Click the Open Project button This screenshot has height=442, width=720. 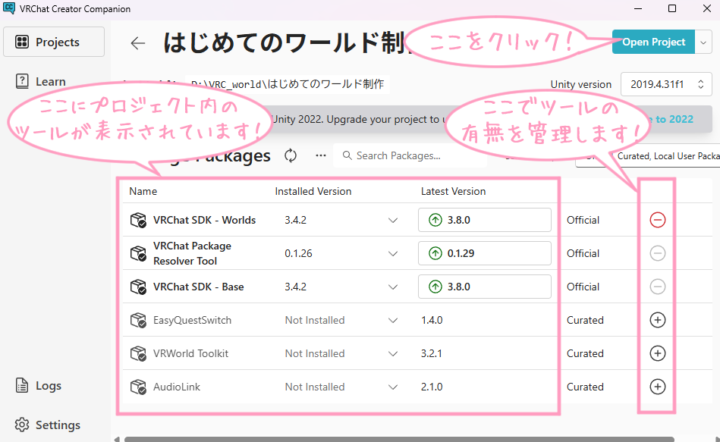tap(653, 42)
